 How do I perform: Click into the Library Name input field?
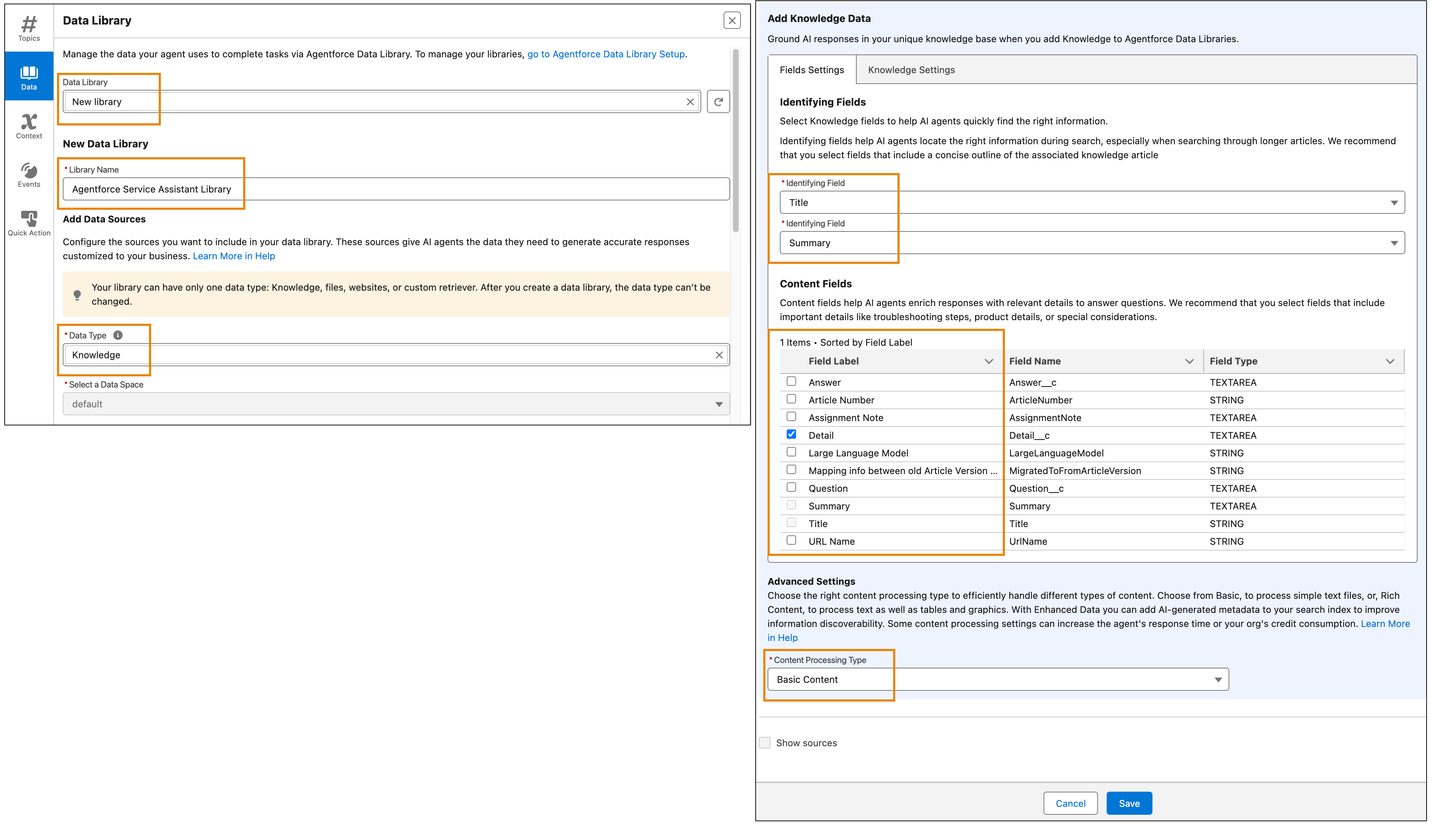[x=395, y=189]
